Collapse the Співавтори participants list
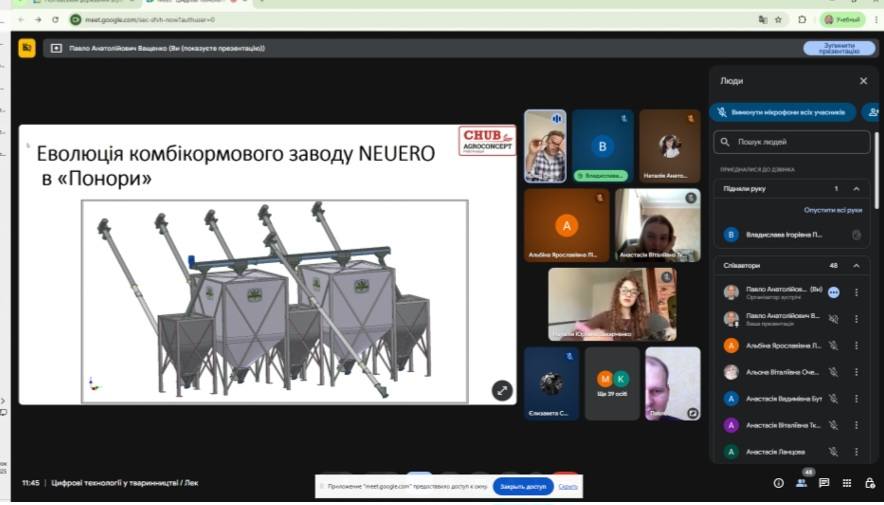Viewport: 884px width, 505px height. [856, 265]
